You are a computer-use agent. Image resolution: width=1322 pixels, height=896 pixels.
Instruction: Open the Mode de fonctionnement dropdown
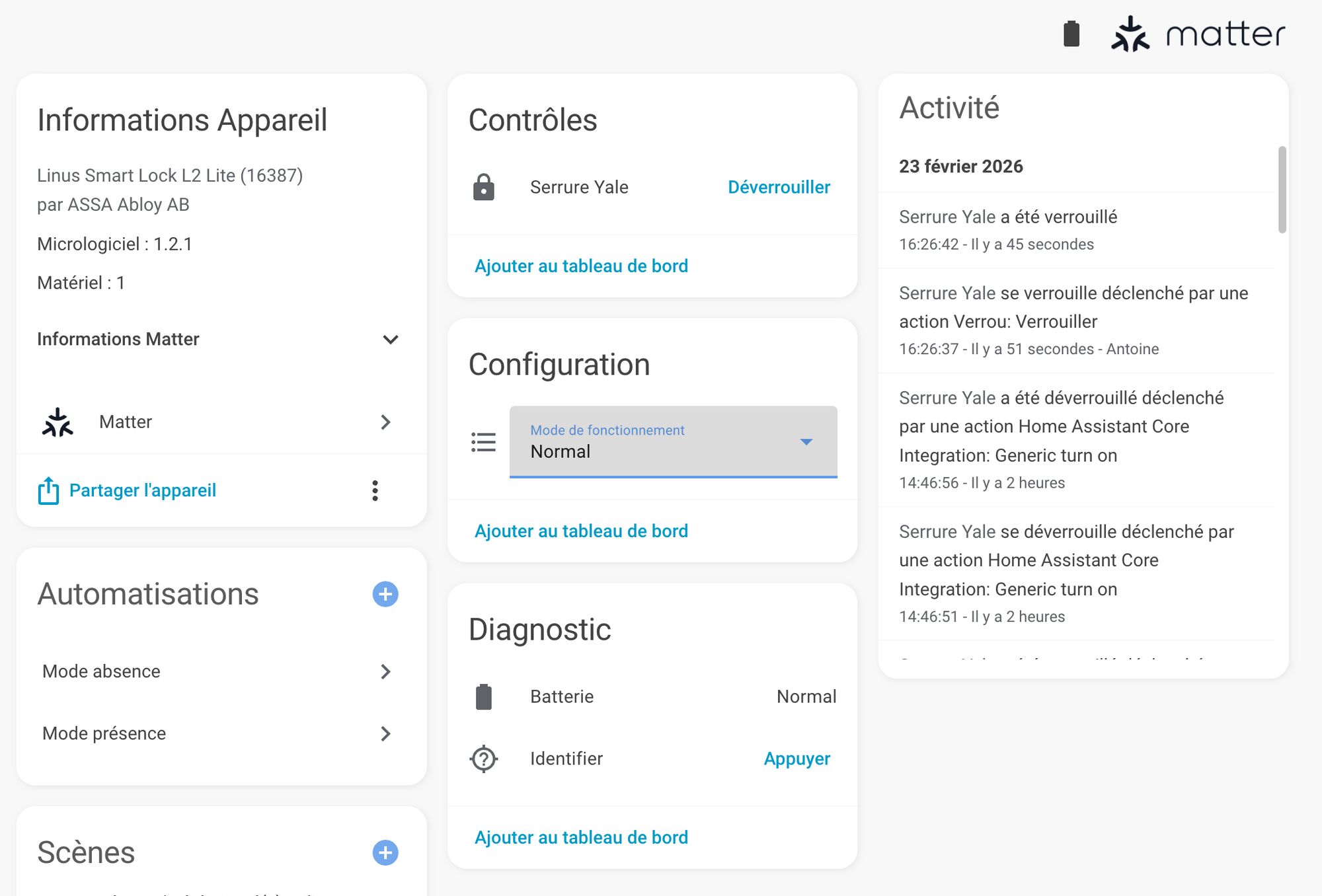[673, 441]
